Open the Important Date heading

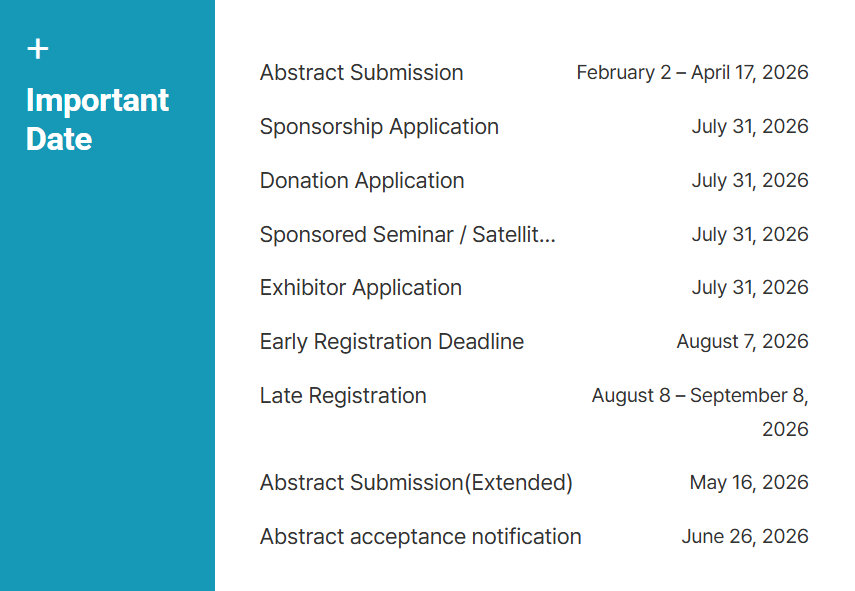(x=97, y=119)
